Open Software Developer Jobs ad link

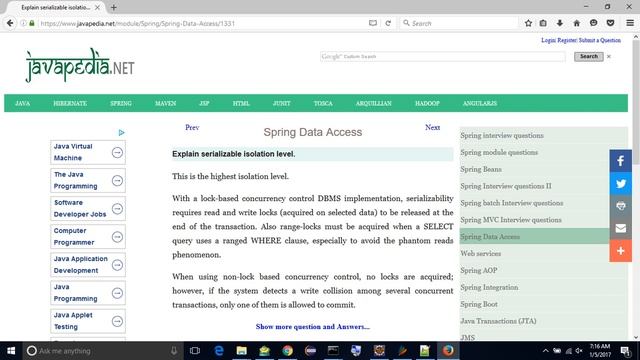click(88, 209)
